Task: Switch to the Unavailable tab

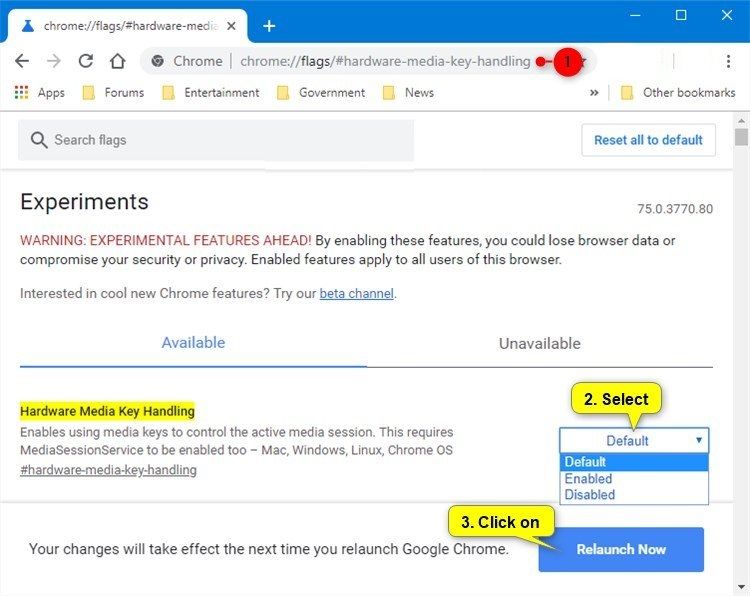Action: 540,343
